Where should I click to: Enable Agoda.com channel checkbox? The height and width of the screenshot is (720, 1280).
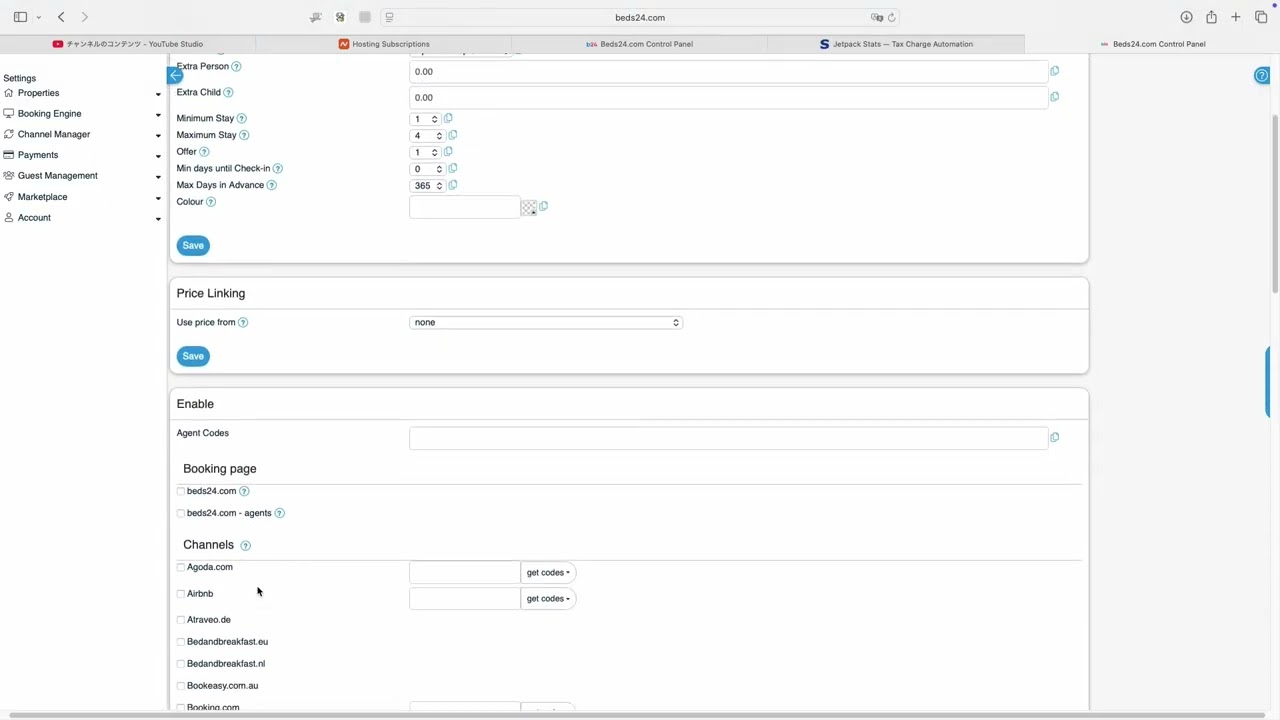181,567
